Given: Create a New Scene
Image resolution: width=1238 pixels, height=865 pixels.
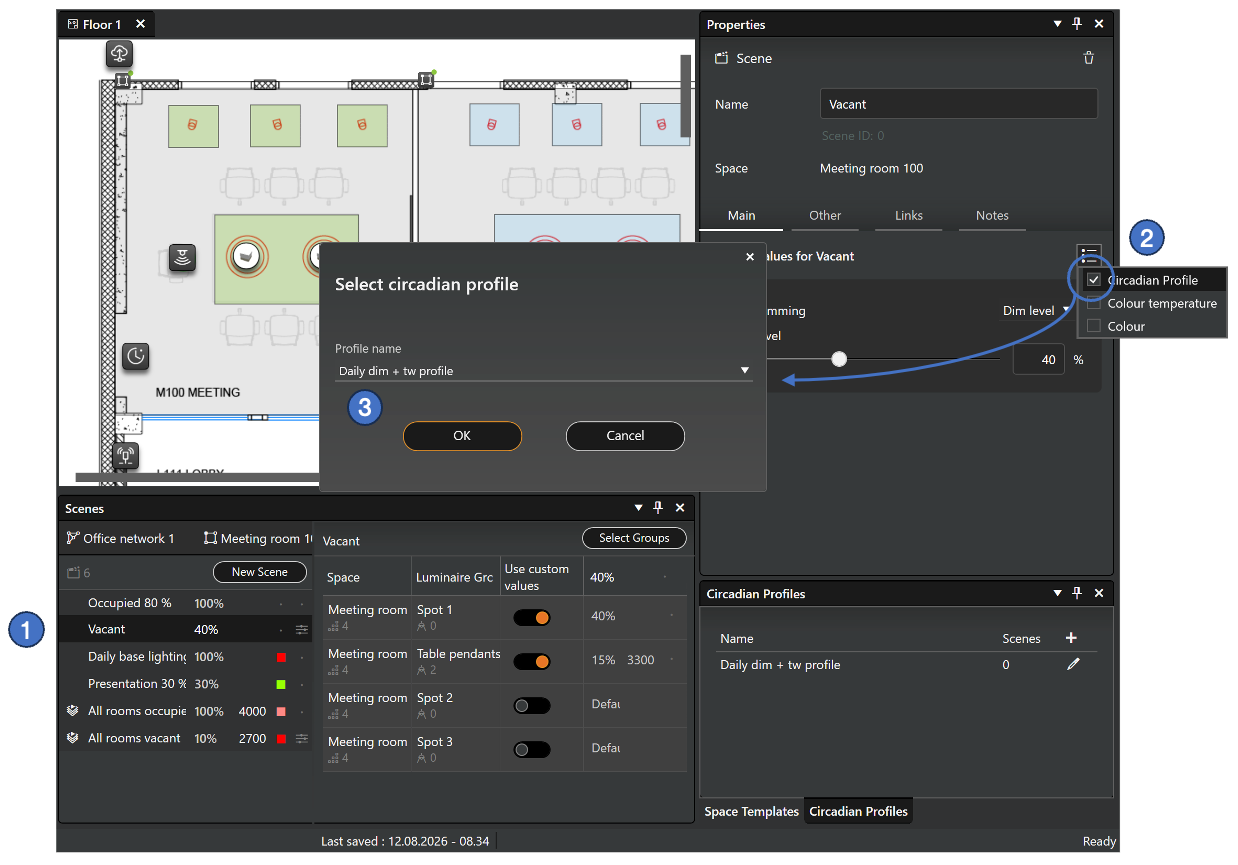Looking at the screenshot, I should point(260,572).
